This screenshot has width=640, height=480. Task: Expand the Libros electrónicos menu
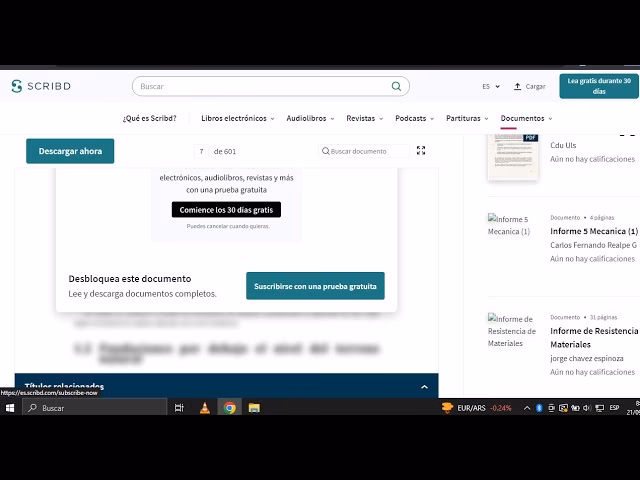pyautogui.click(x=238, y=118)
